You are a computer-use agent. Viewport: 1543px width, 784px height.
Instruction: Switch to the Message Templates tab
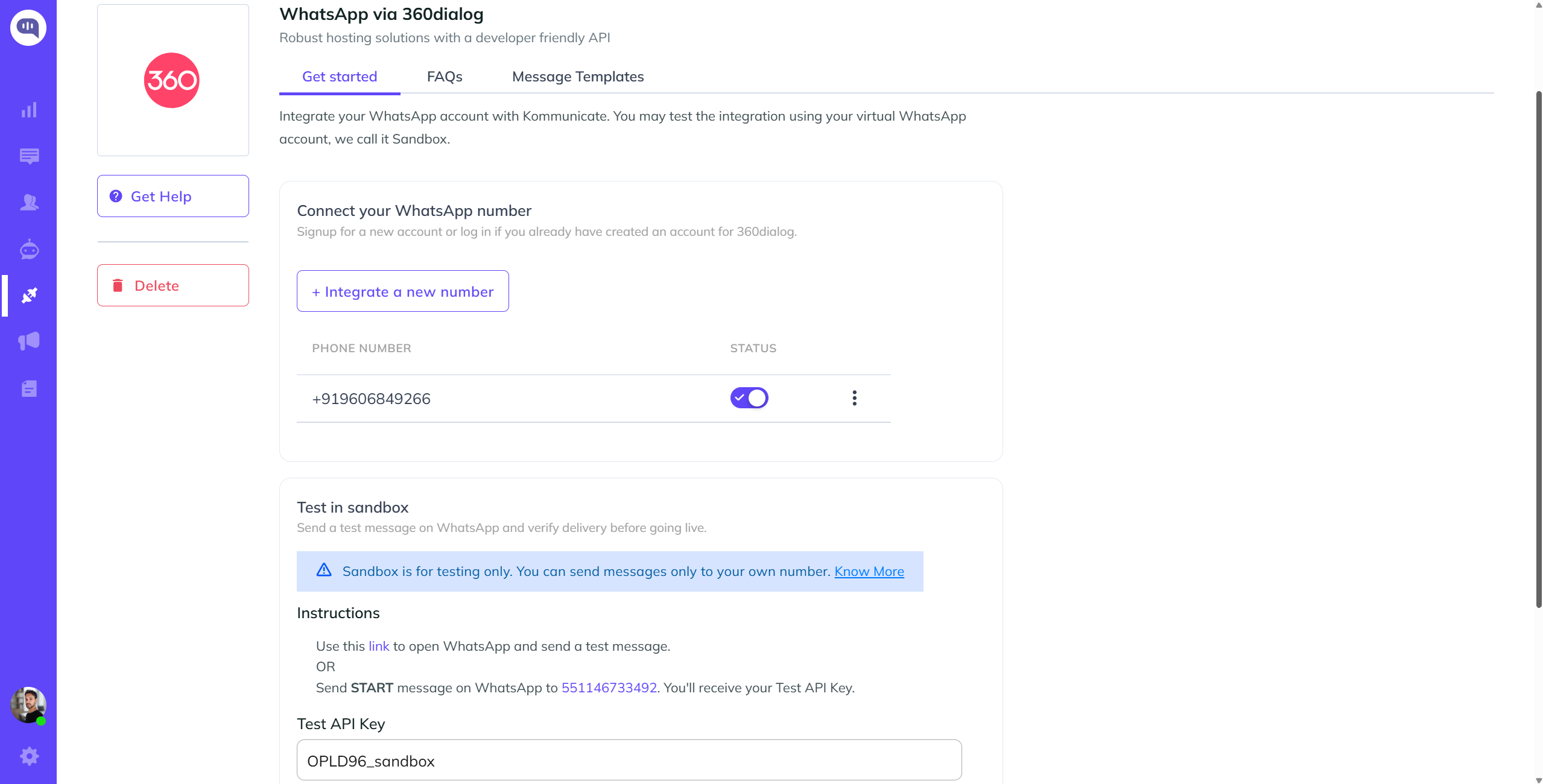(578, 77)
